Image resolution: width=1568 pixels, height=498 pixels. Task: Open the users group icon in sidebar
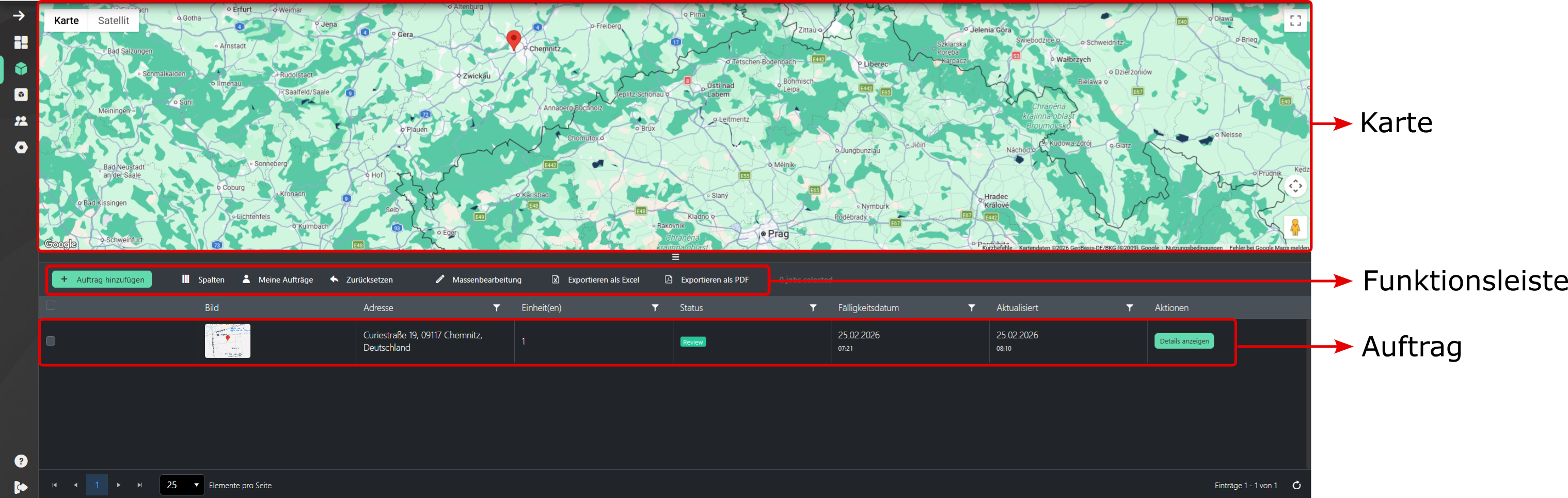[x=21, y=121]
